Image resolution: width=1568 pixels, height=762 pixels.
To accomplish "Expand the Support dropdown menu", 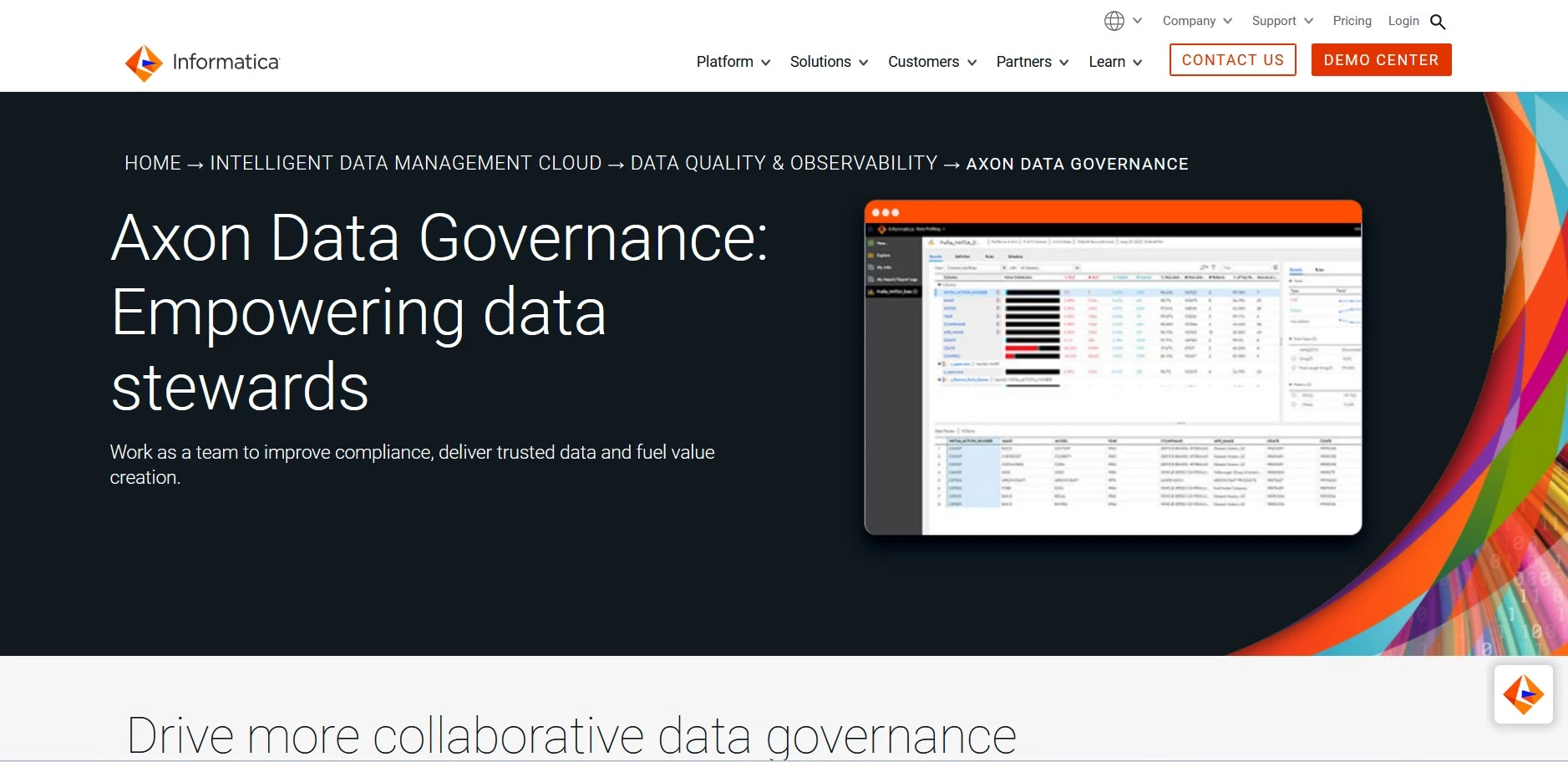I will (1282, 21).
